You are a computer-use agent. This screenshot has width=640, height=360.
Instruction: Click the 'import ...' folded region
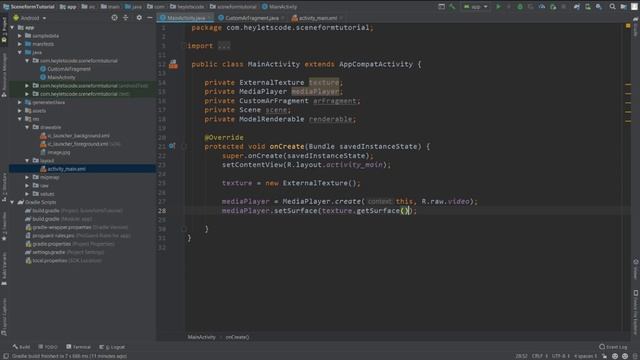[x=224, y=46]
